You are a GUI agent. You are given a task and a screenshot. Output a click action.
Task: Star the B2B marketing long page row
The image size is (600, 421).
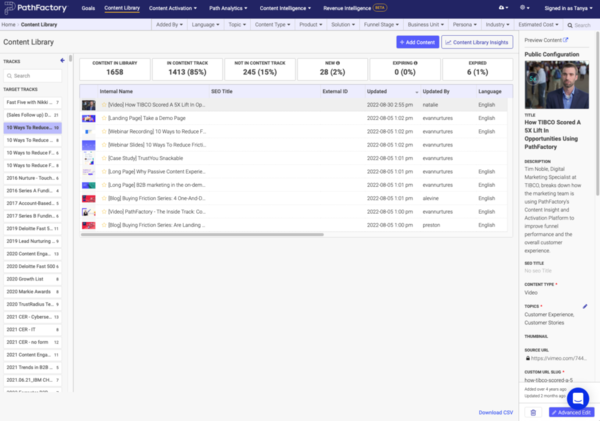coord(104,185)
